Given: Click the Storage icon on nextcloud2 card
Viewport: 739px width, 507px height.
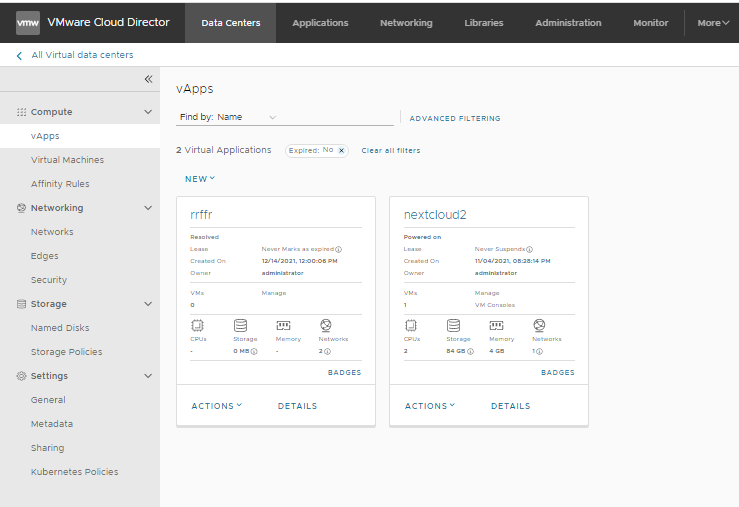Looking at the screenshot, I should click(x=453, y=326).
